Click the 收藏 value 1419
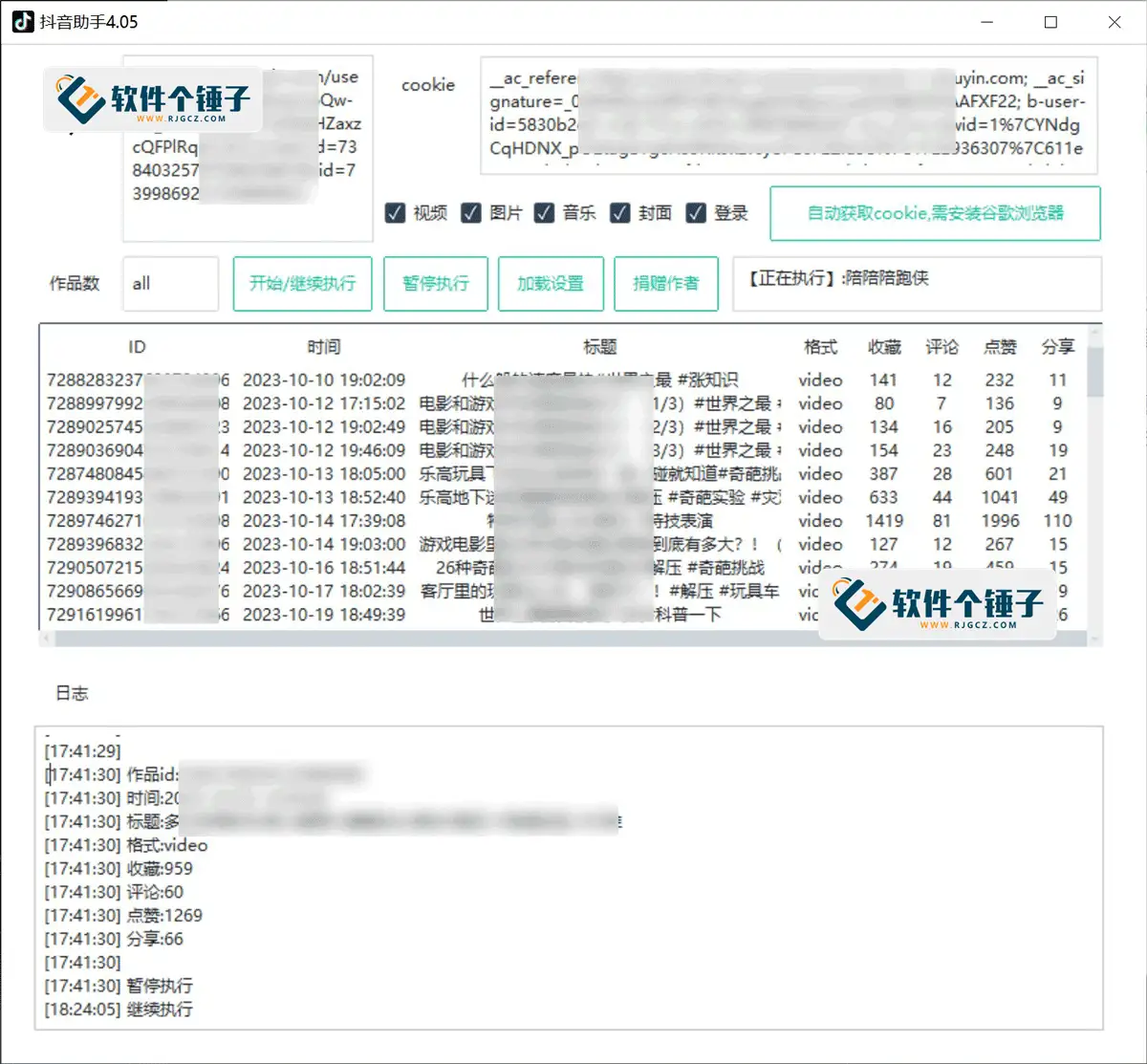Image resolution: width=1147 pixels, height=1064 pixels. 884,521
